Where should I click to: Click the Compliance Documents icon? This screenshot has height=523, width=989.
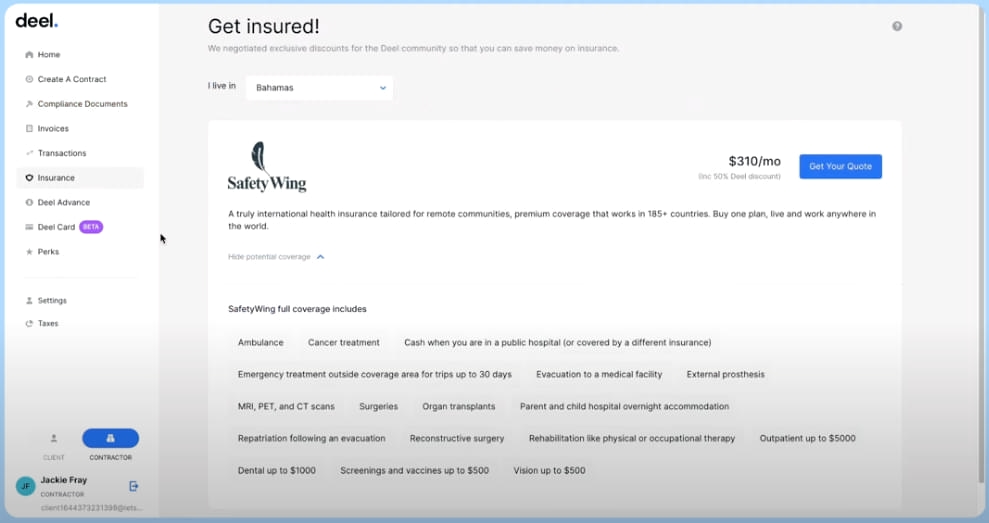pyautogui.click(x=29, y=104)
